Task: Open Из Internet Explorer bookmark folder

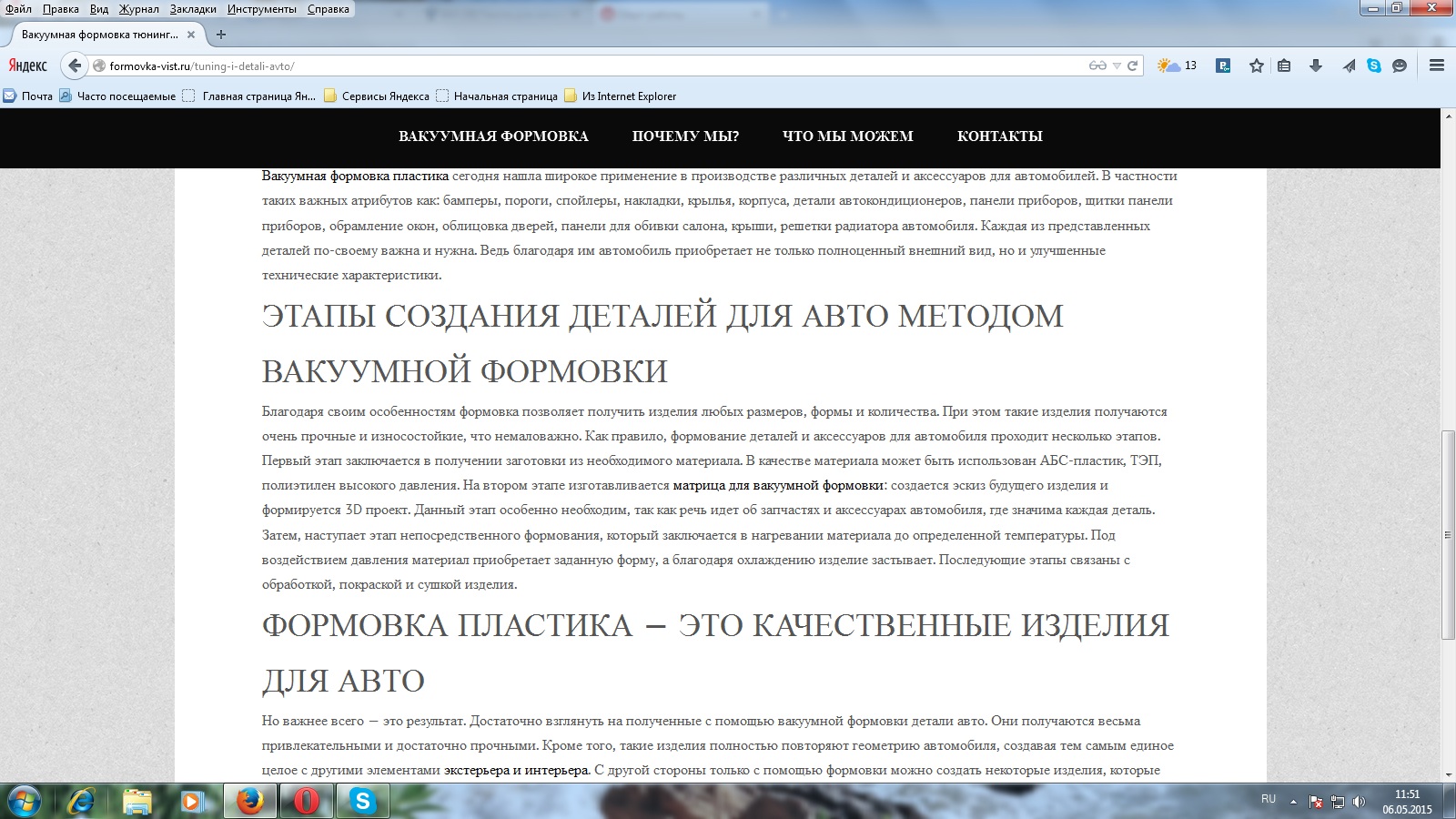Action: [x=621, y=96]
